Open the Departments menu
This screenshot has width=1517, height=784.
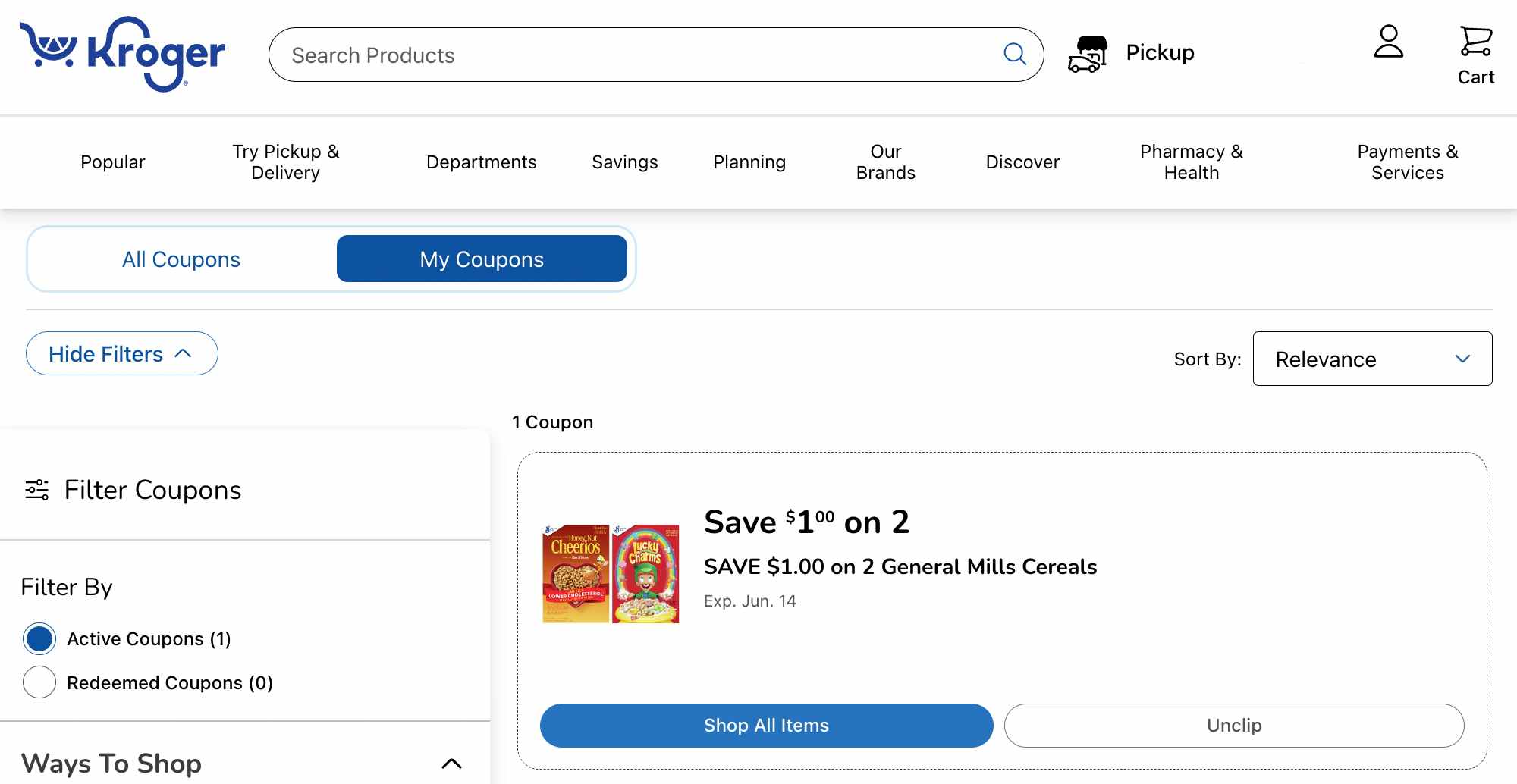[x=481, y=162]
